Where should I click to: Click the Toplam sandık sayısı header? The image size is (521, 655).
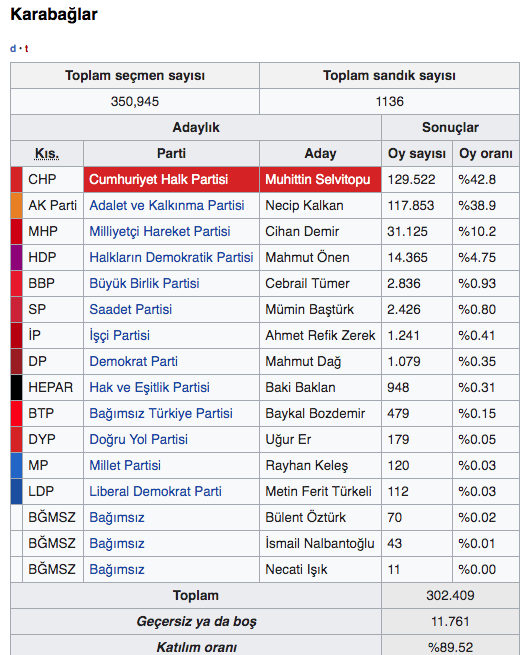pyautogui.click(x=389, y=76)
